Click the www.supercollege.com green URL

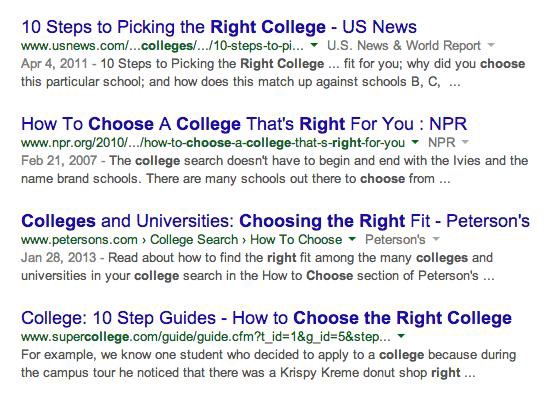pyautogui.click(x=206, y=337)
